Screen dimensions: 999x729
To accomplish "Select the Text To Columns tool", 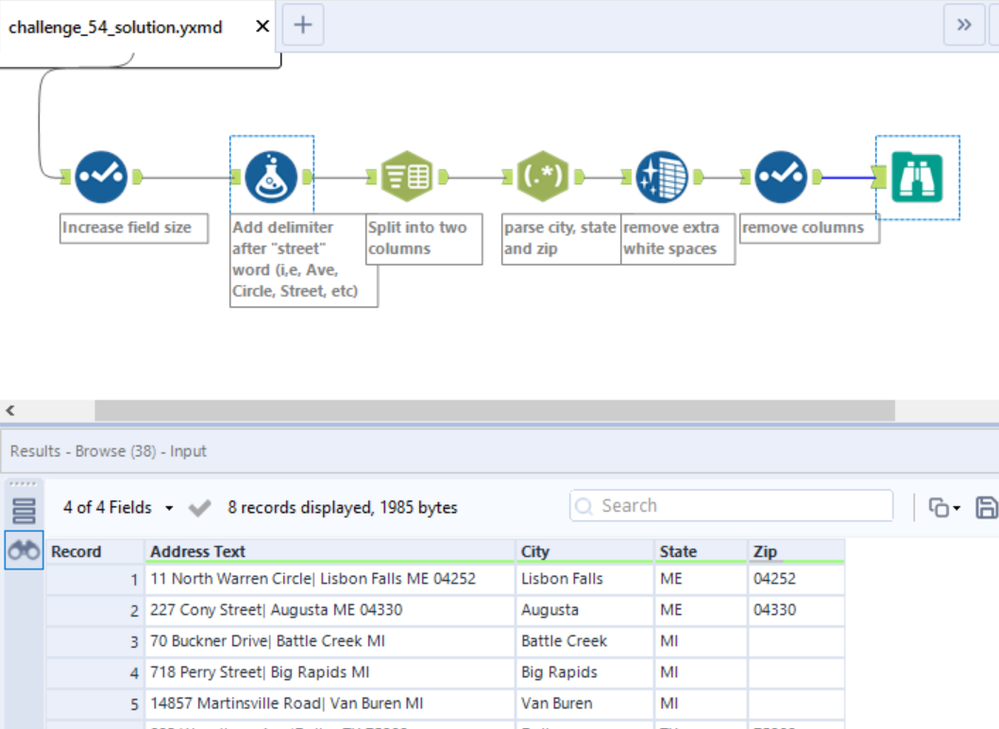I will coord(406,177).
